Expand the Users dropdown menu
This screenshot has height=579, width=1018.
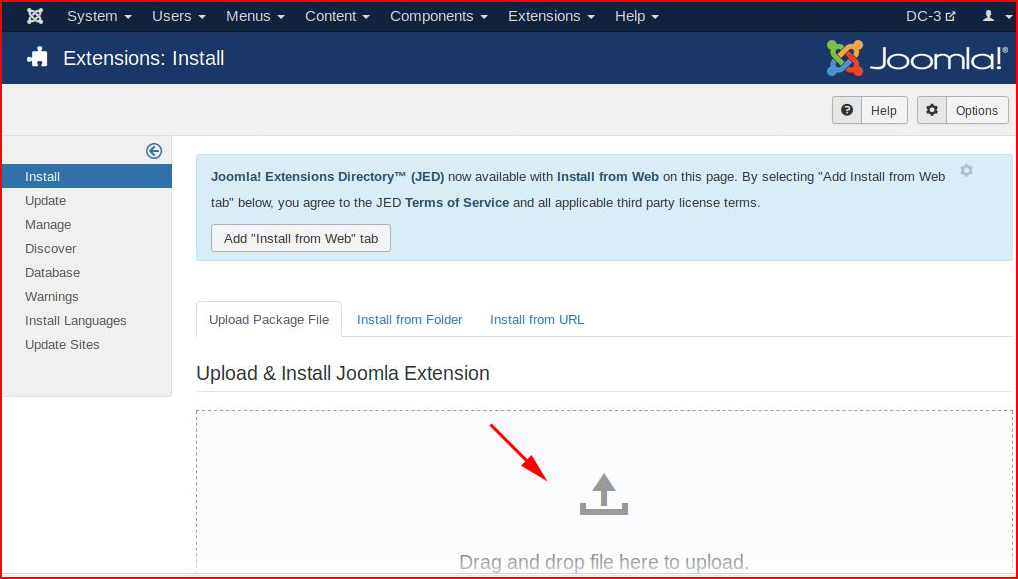point(179,16)
